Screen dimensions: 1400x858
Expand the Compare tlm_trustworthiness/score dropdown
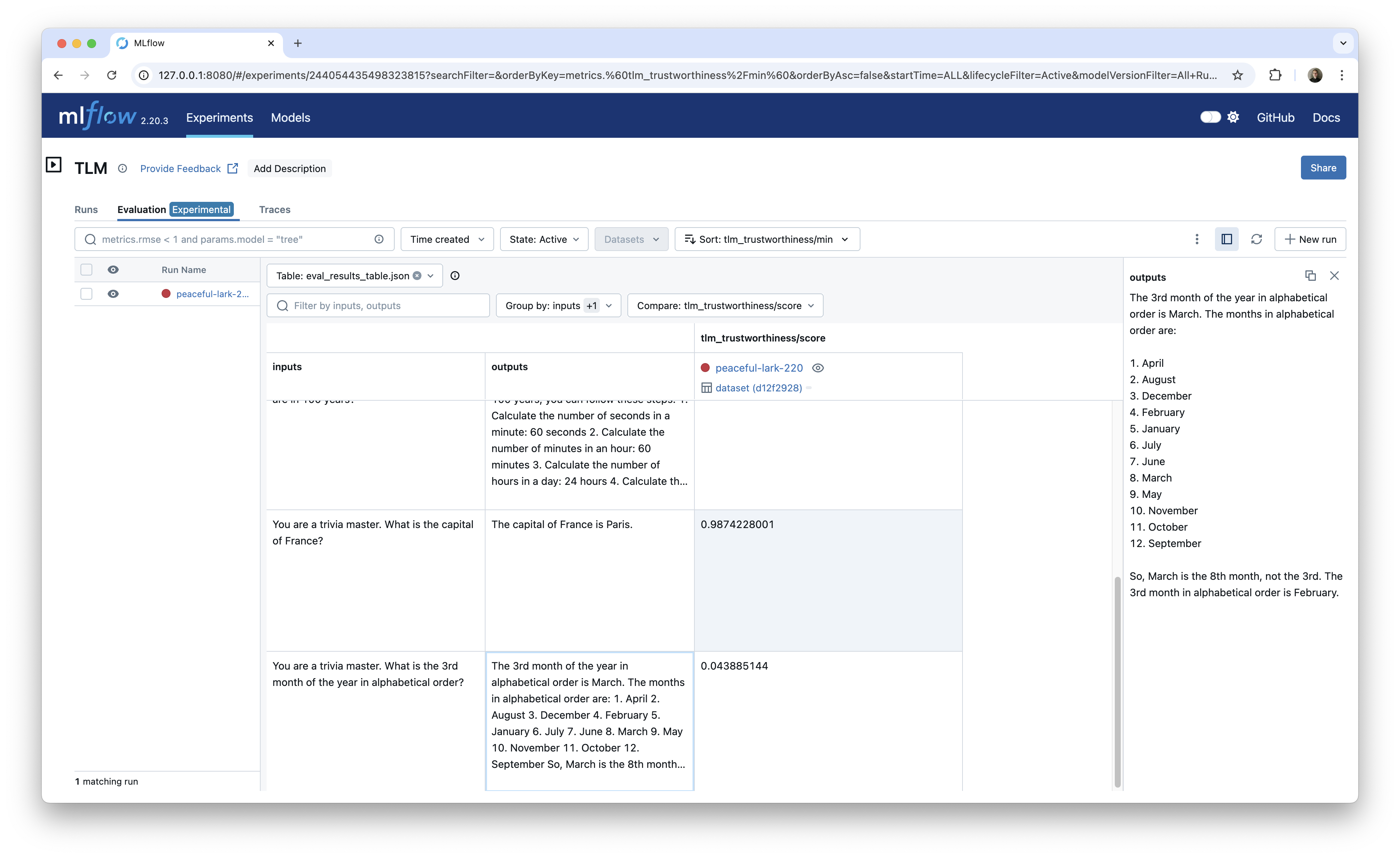[x=725, y=305]
